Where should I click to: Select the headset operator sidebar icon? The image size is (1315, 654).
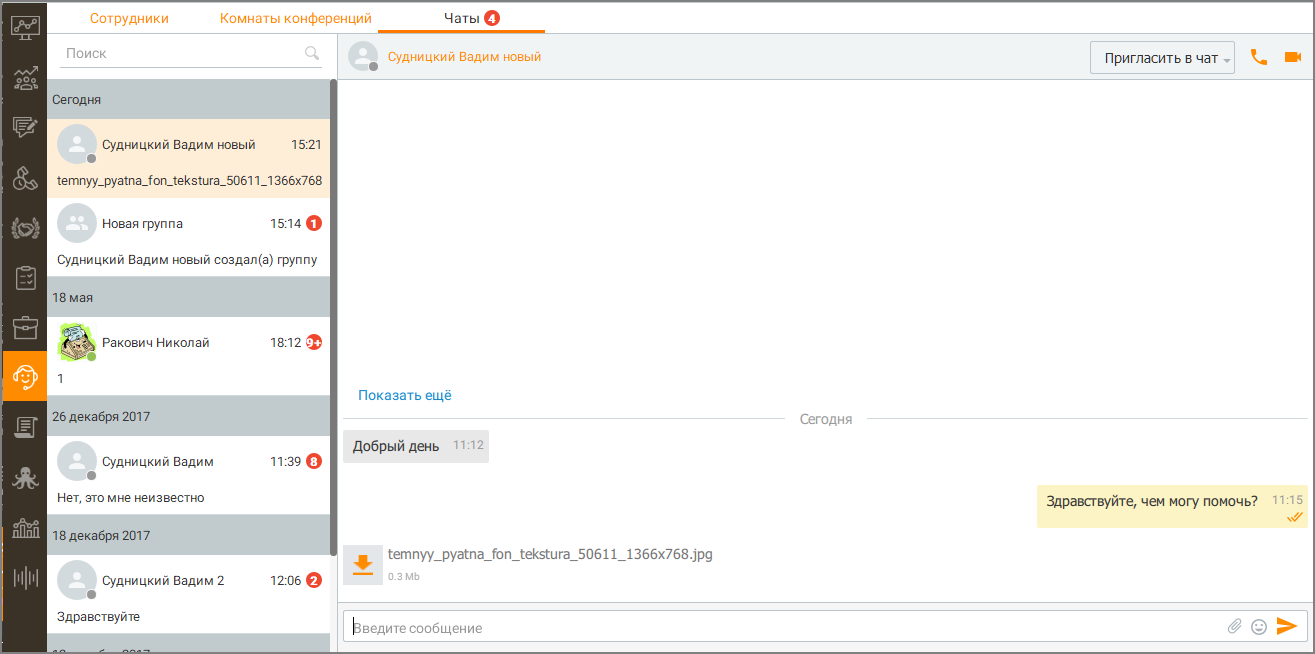click(x=25, y=377)
